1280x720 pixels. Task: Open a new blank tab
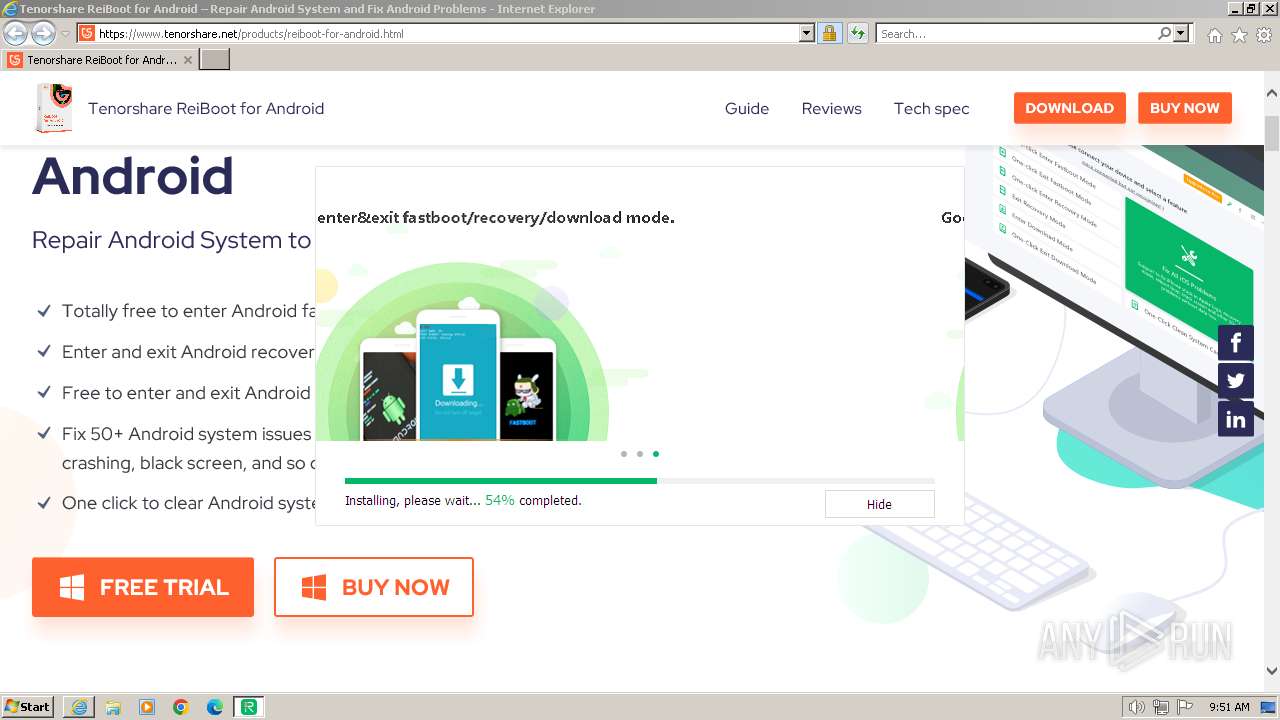click(215, 60)
